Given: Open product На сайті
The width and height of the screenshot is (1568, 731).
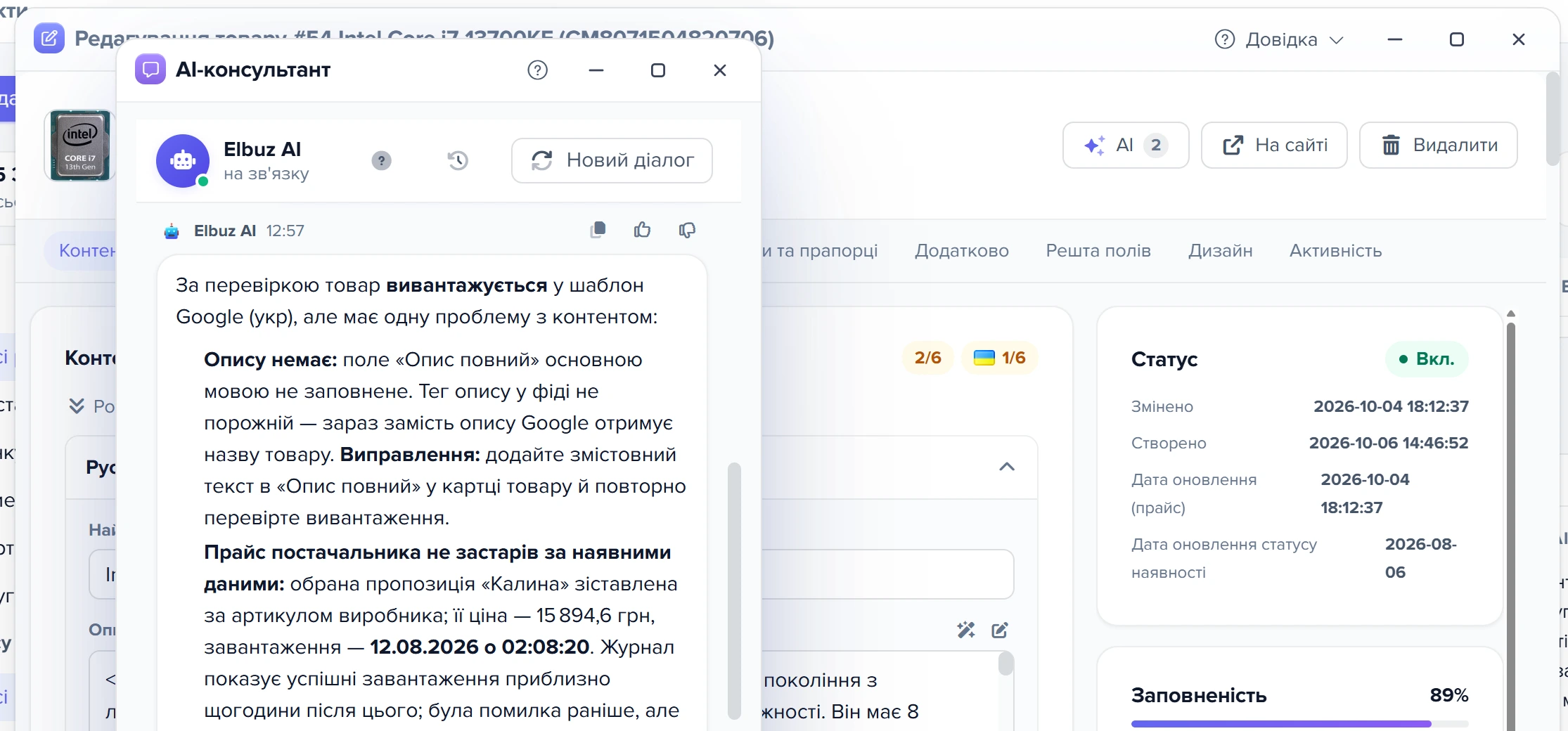Looking at the screenshot, I should 1274,145.
